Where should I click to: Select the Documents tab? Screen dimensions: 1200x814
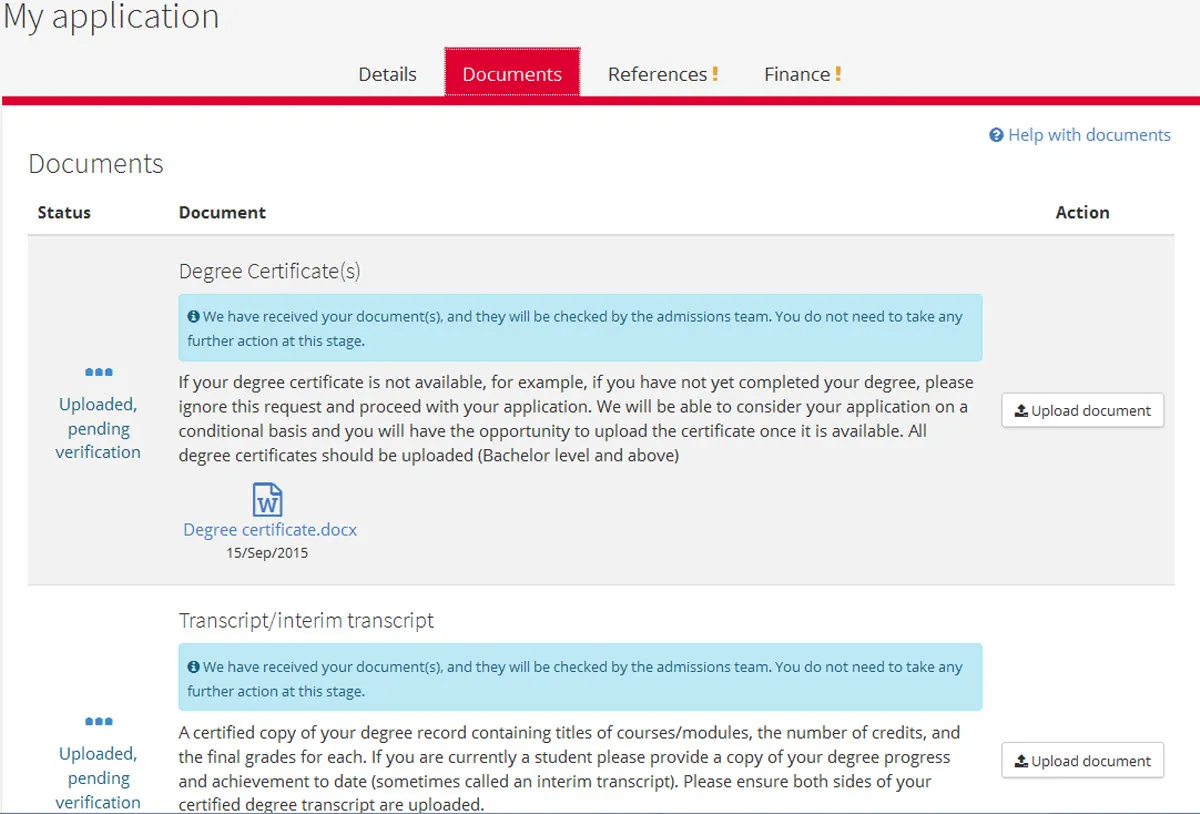[512, 74]
